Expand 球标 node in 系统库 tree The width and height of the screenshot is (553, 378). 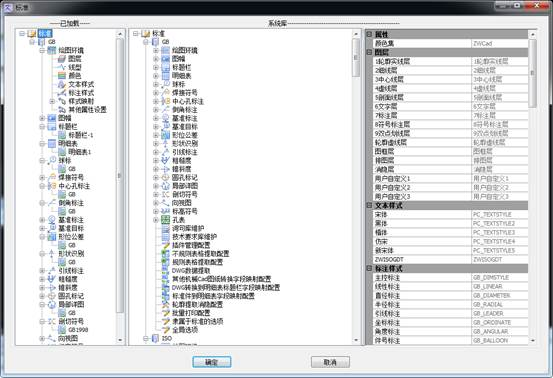click(x=156, y=84)
